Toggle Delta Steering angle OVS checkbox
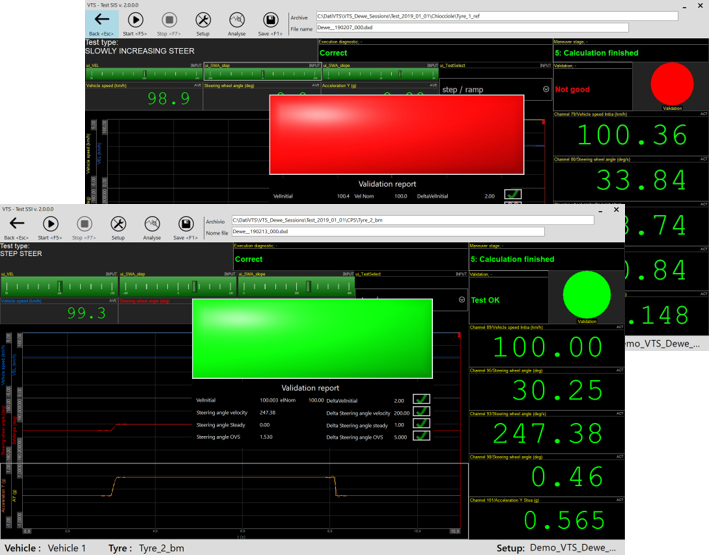 click(422, 437)
